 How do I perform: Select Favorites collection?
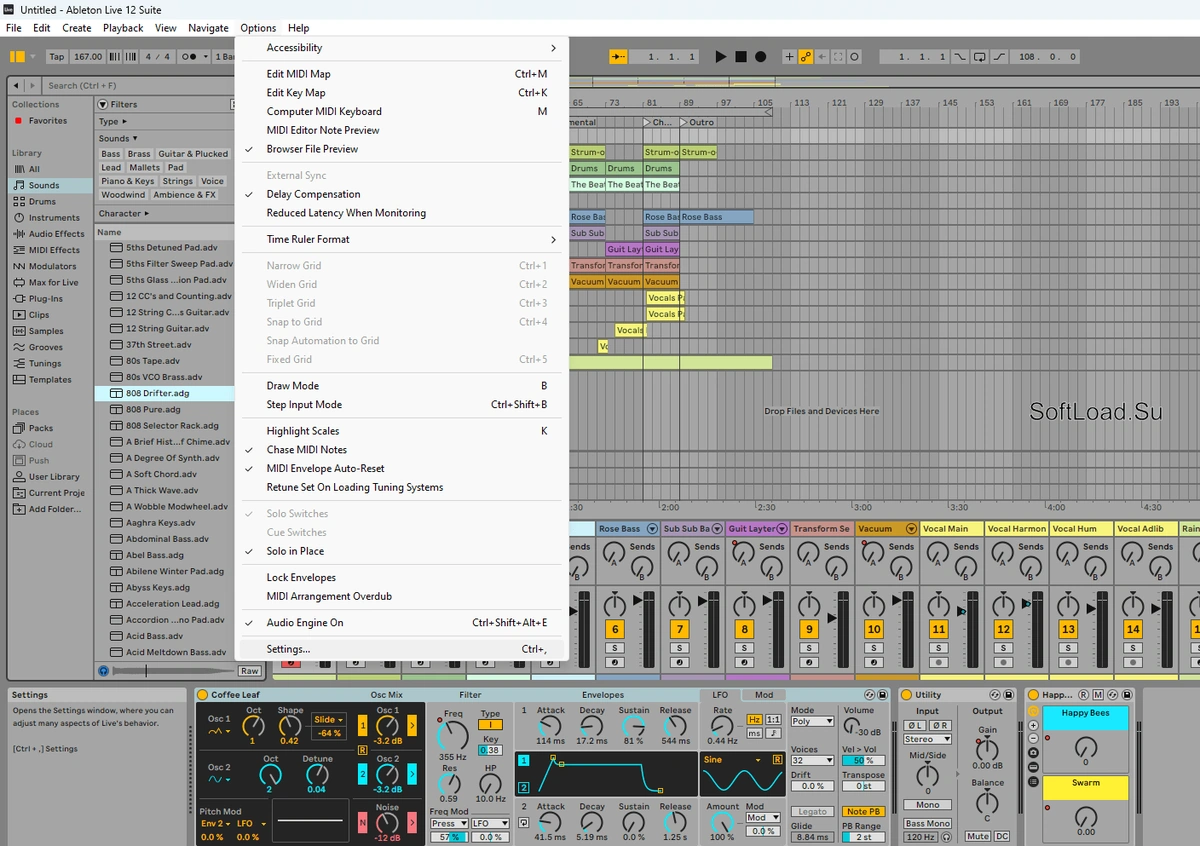pos(48,121)
